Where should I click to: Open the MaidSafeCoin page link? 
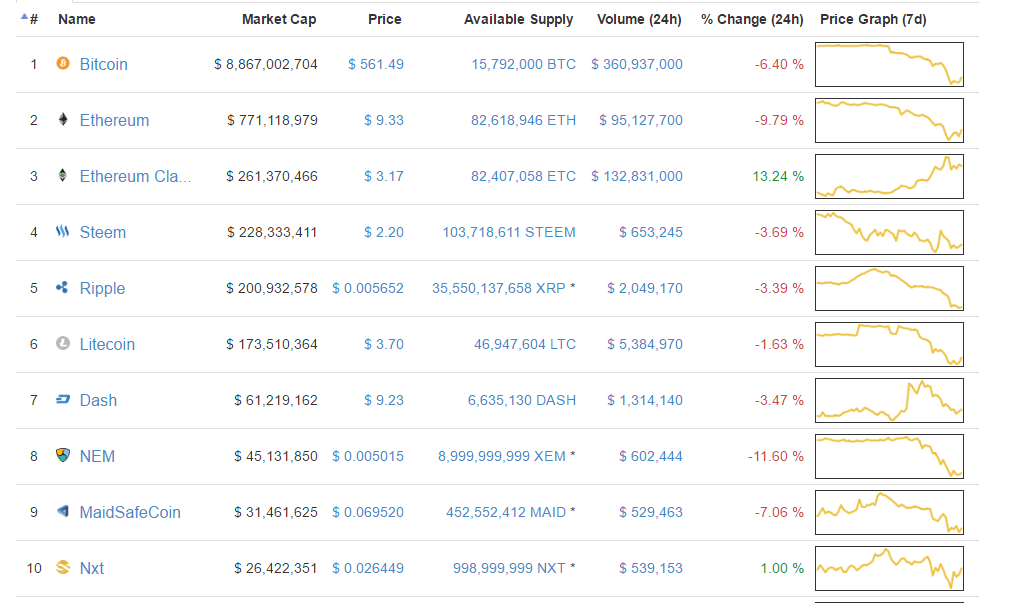[130, 512]
